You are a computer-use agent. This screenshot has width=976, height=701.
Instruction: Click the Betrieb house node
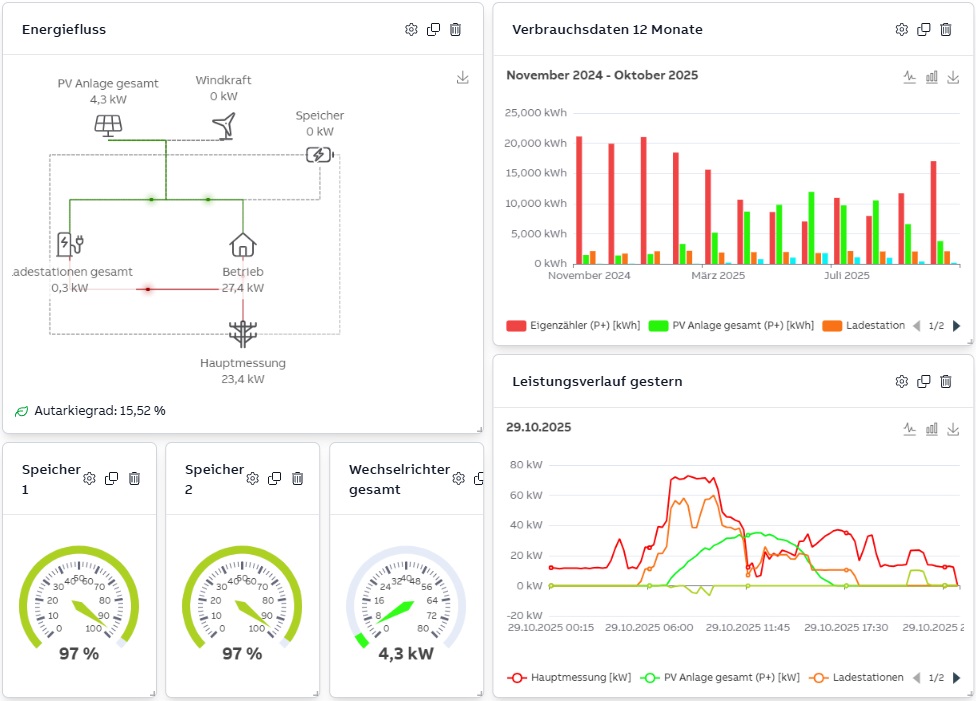coord(242,245)
